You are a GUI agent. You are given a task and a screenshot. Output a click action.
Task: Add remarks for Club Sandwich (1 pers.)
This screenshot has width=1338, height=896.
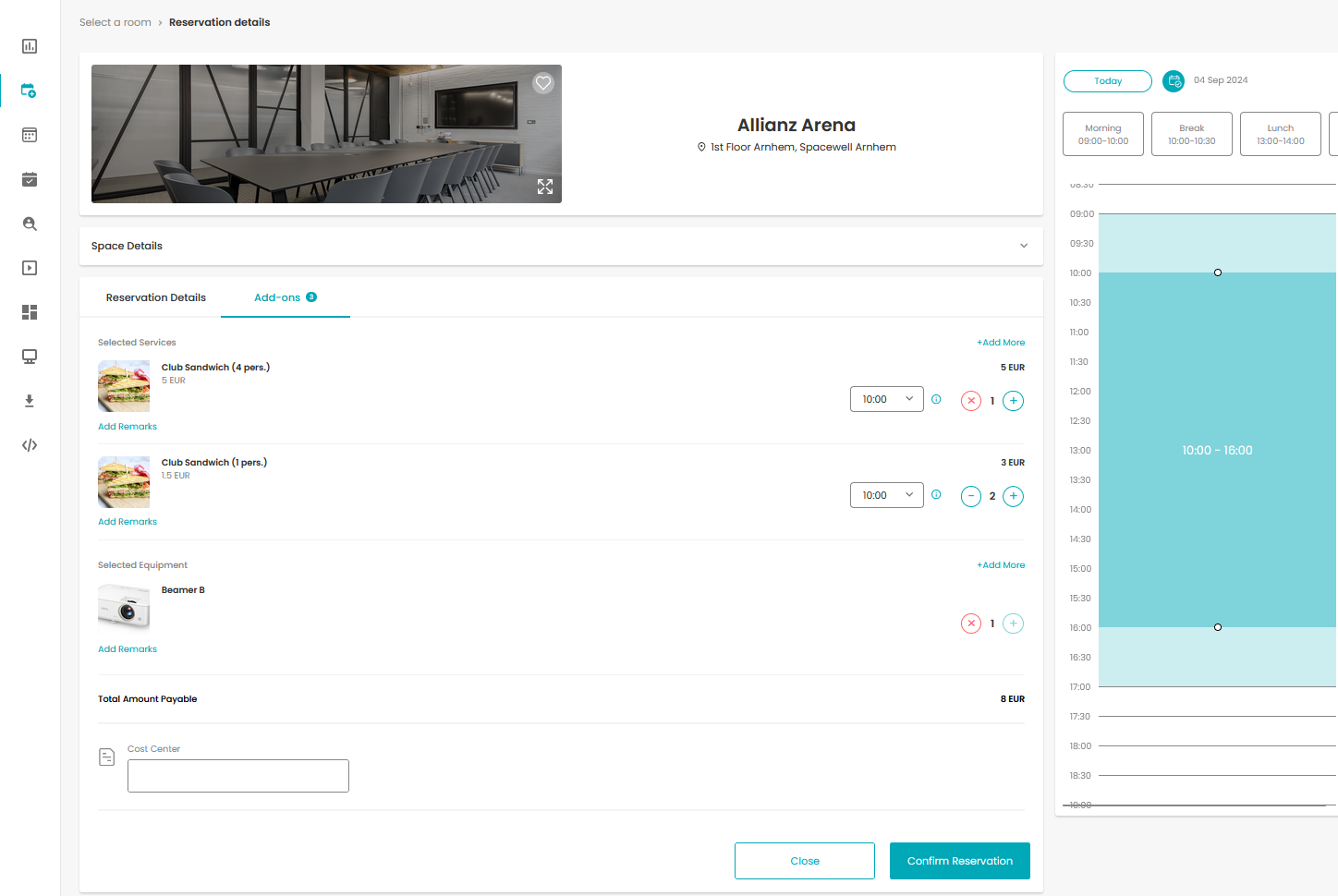click(x=128, y=522)
